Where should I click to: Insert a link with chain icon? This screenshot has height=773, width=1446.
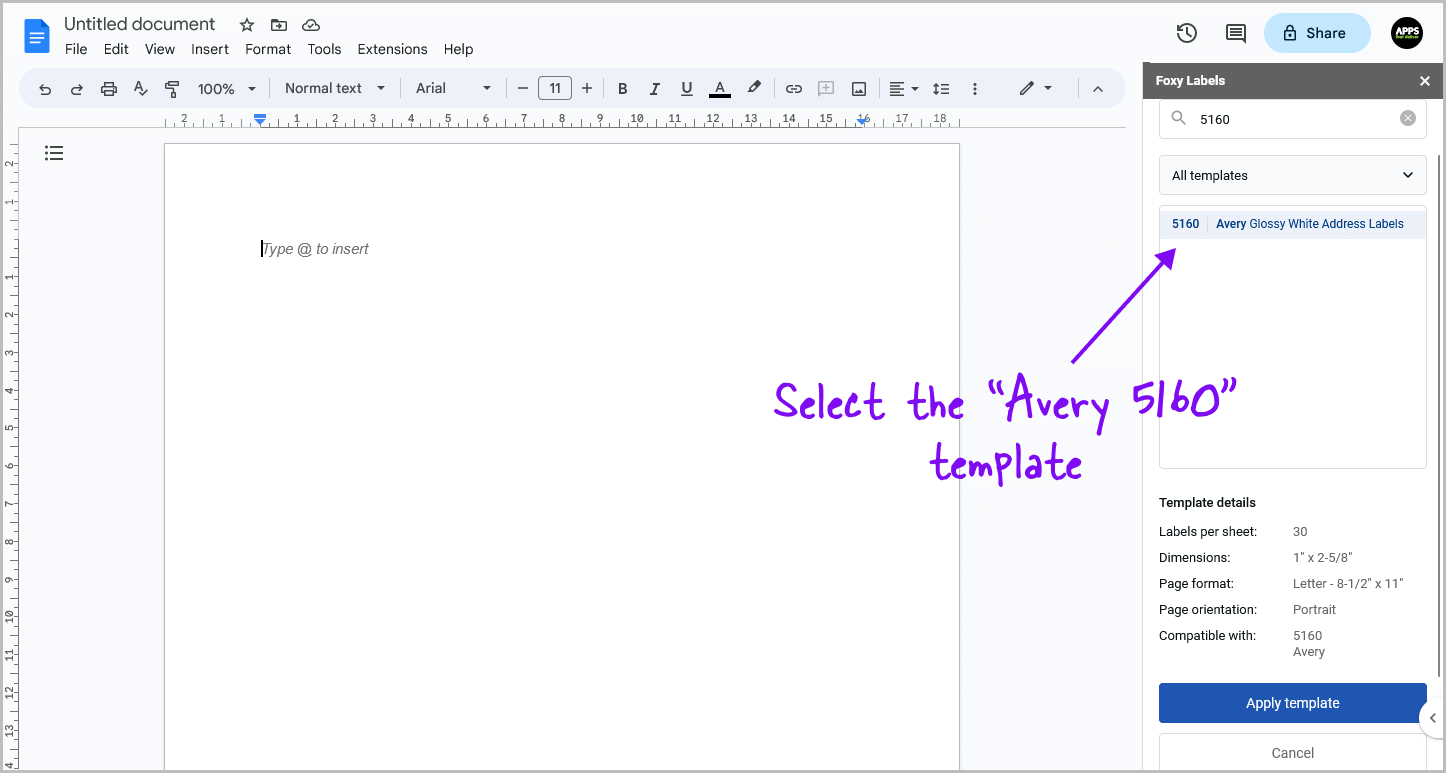click(x=794, y=89)
